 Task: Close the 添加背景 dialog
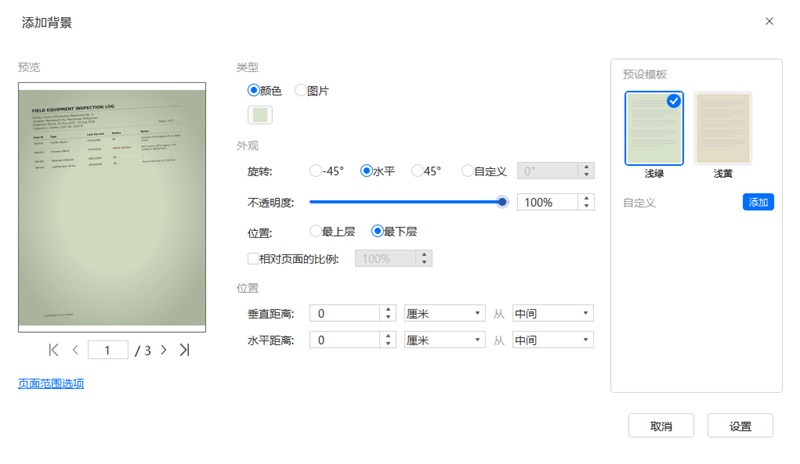(769, 21)
